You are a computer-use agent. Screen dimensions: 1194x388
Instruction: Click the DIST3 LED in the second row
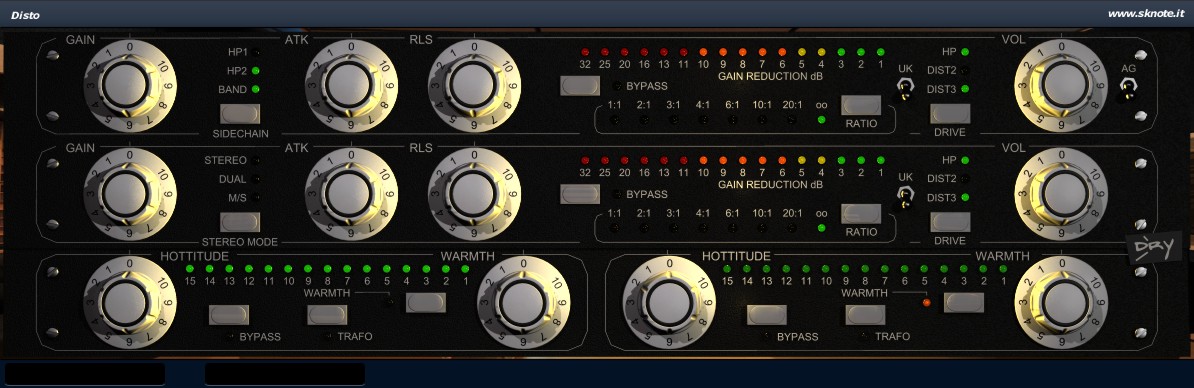pos(966,198)
